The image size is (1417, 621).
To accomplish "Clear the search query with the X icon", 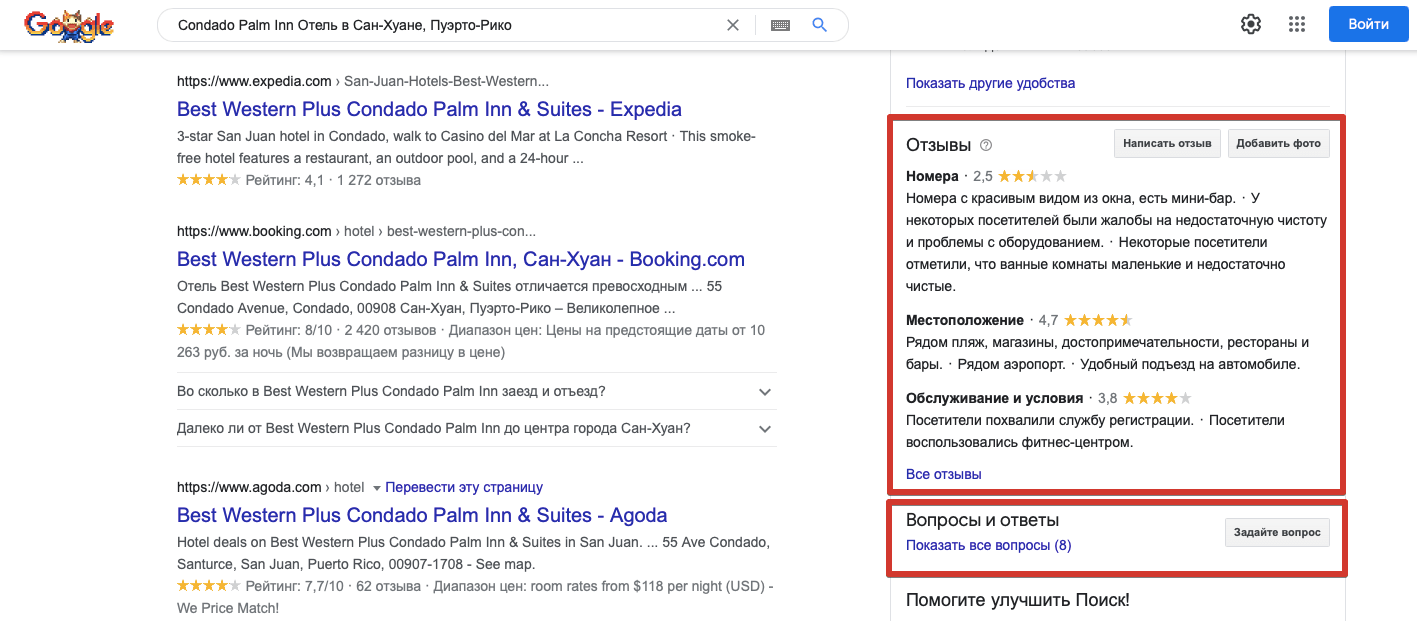I will click(x=733, y=25).
